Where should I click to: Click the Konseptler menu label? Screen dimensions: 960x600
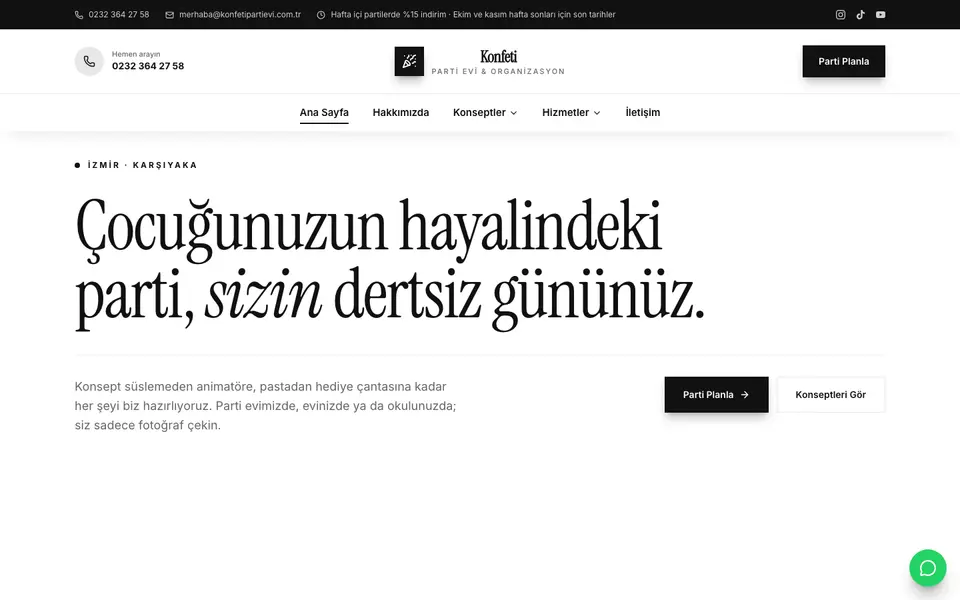click(x=479, y=113)
